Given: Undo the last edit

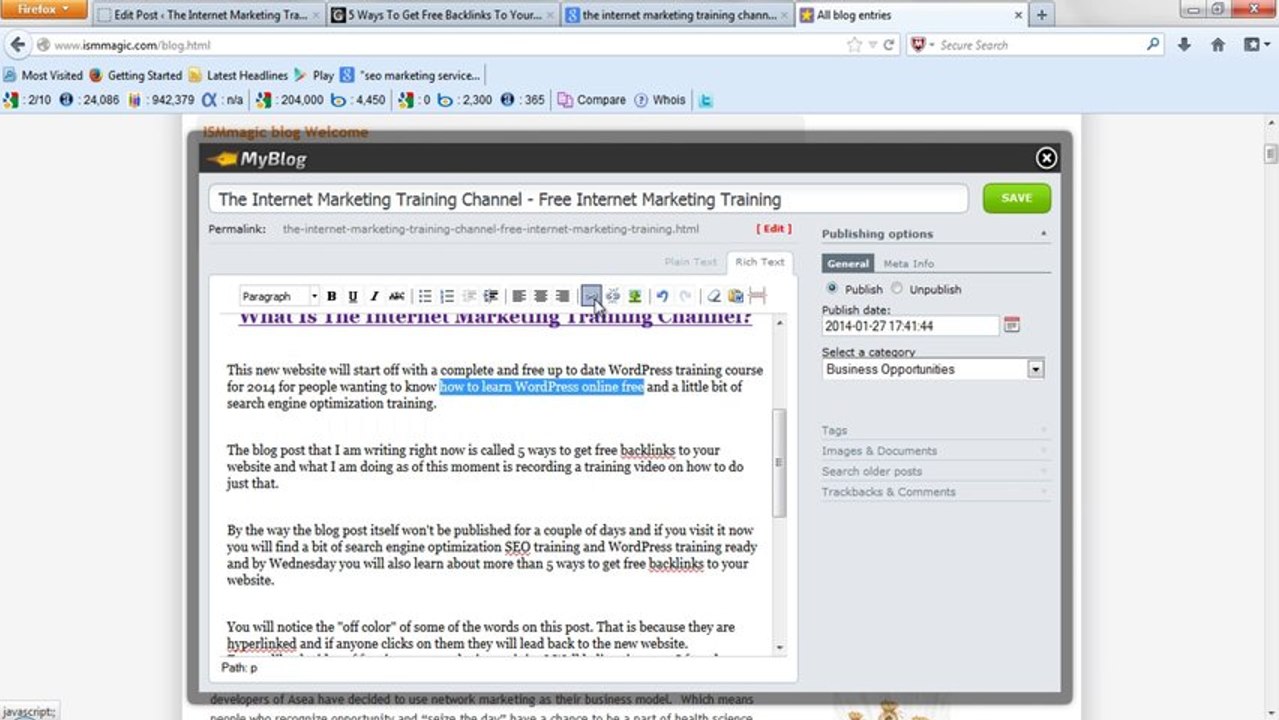Looking at the screenshot, I should coord(662,296).
